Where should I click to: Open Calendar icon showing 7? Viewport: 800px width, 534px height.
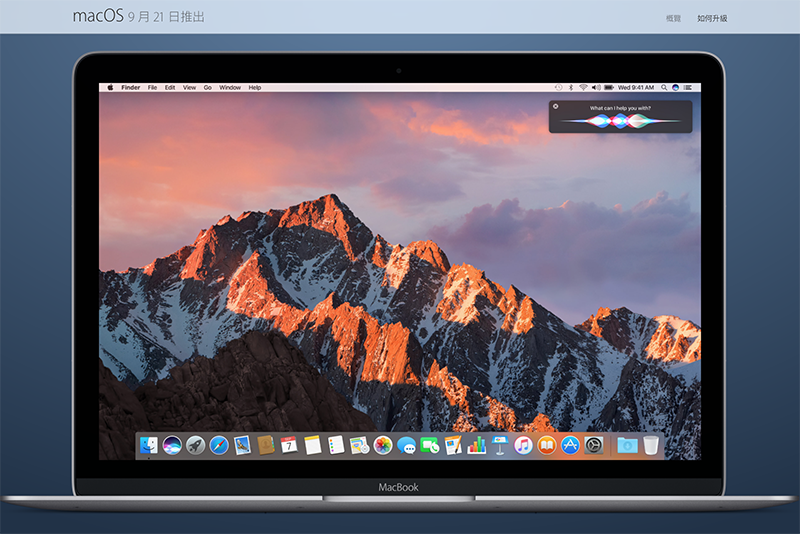[289, 445]
